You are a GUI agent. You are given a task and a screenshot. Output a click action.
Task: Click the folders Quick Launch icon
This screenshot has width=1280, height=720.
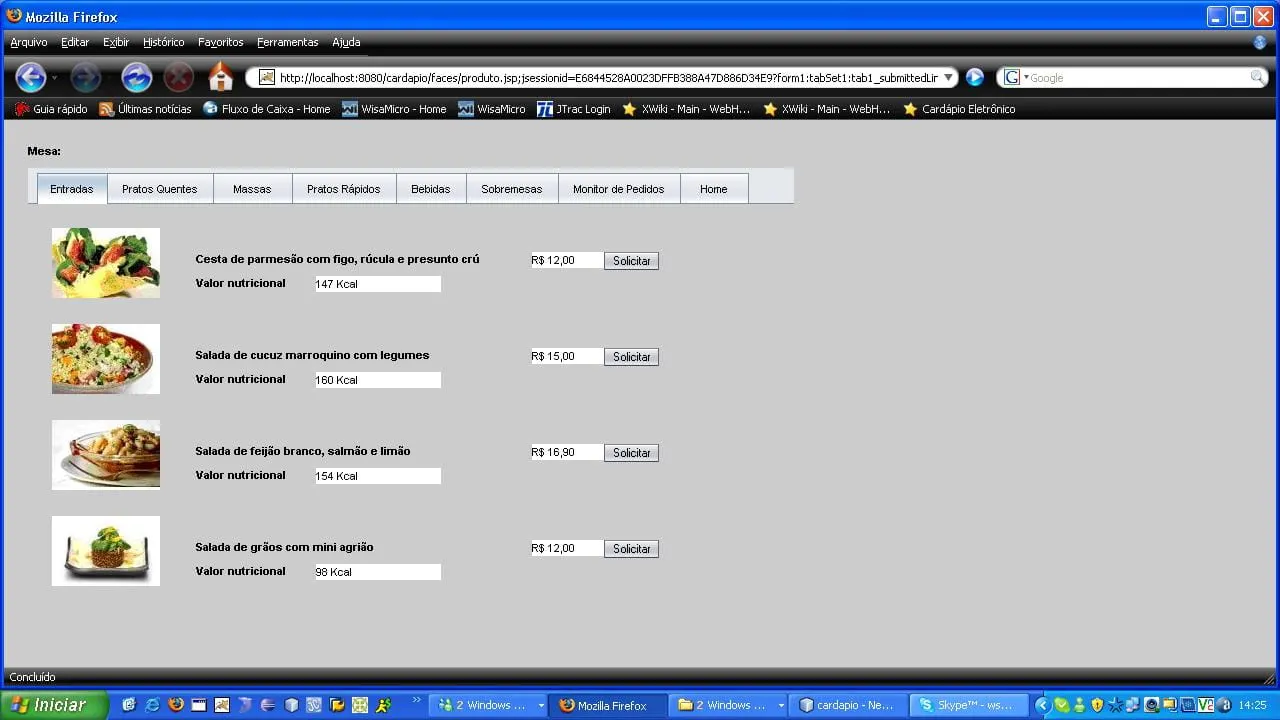coord(337,705)
